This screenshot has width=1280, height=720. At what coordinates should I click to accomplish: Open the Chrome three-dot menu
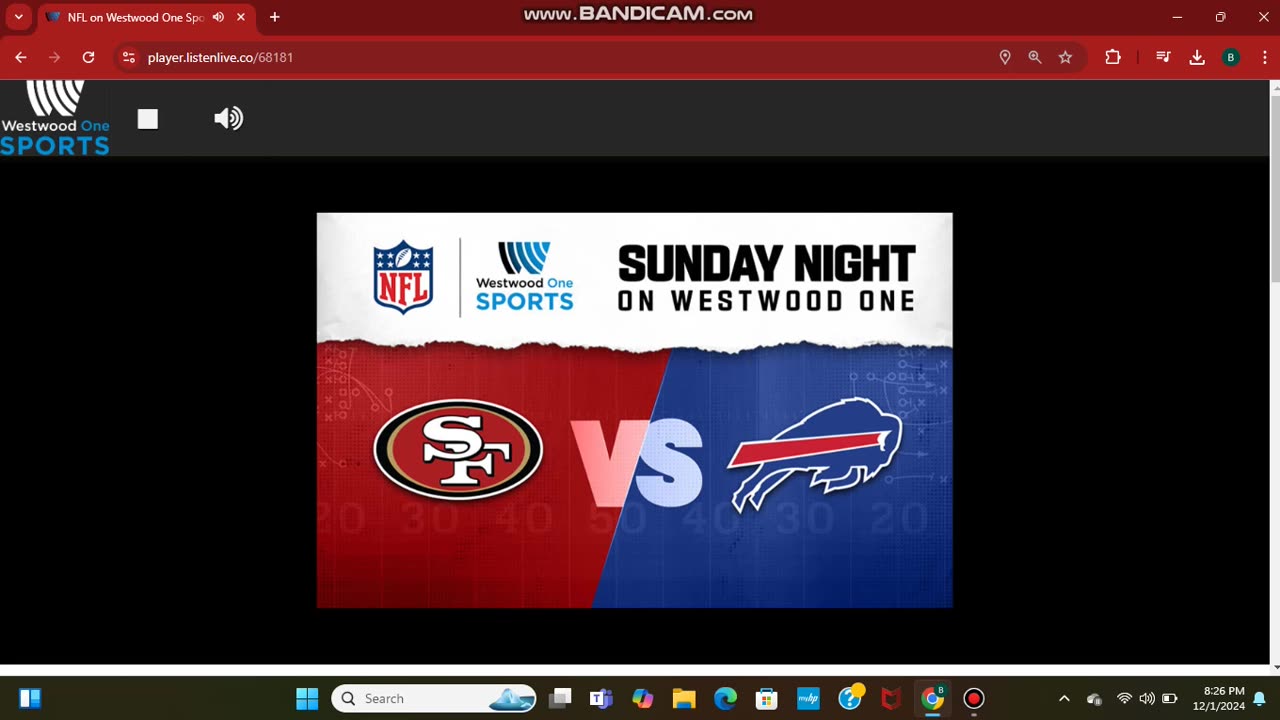pyautogui.click(x=1265, y=58)
